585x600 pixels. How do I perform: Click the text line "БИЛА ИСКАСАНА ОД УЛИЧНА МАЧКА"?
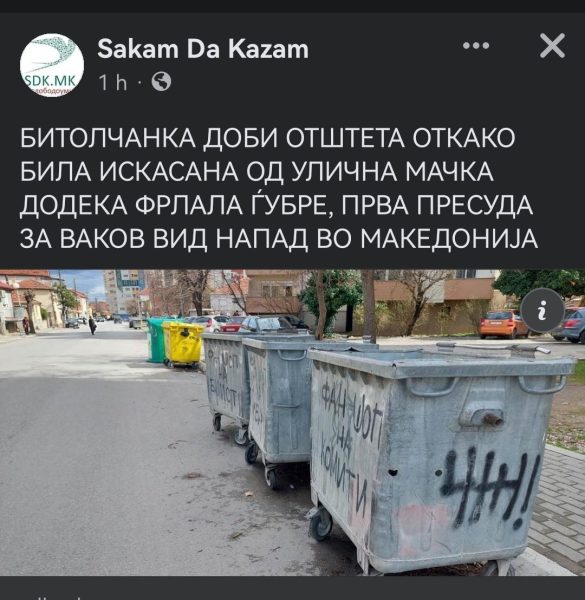257,171
